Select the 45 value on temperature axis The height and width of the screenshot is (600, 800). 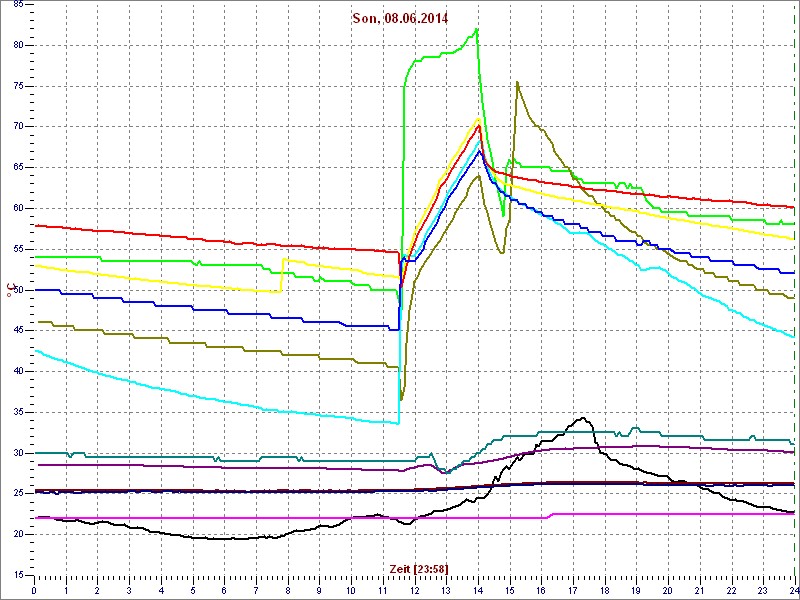point(17,331)
